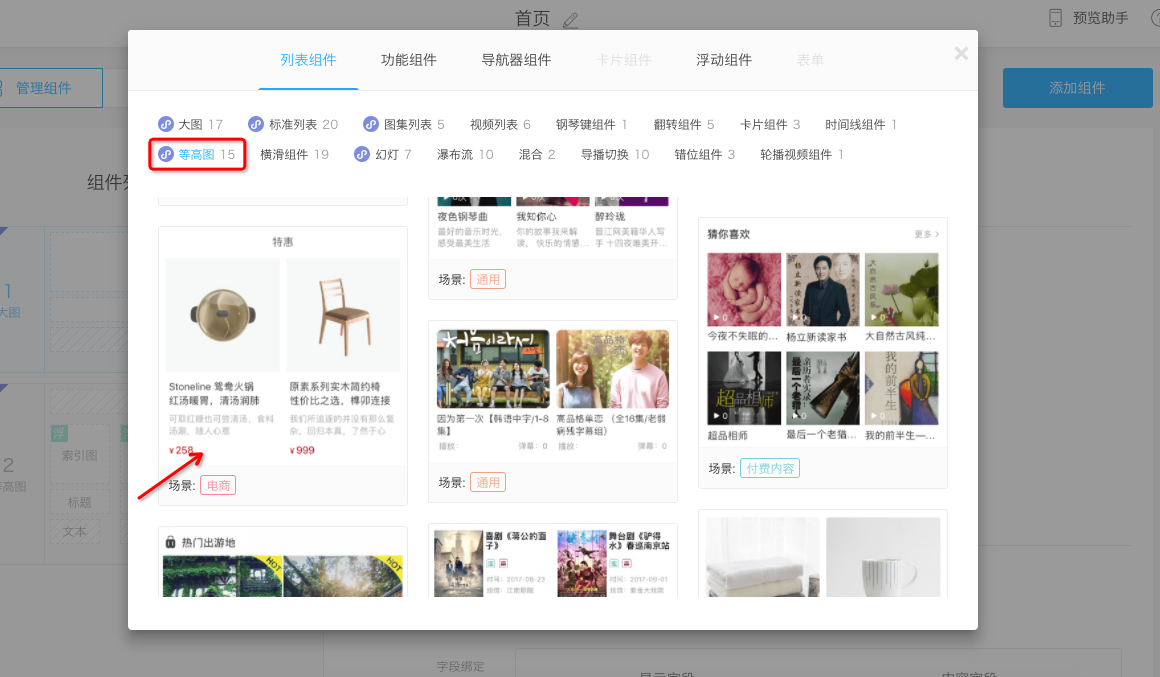The width and height of the screenshot is (1160, 677).
Task: Close the component picker dialog
Action: tap(961, 53)
